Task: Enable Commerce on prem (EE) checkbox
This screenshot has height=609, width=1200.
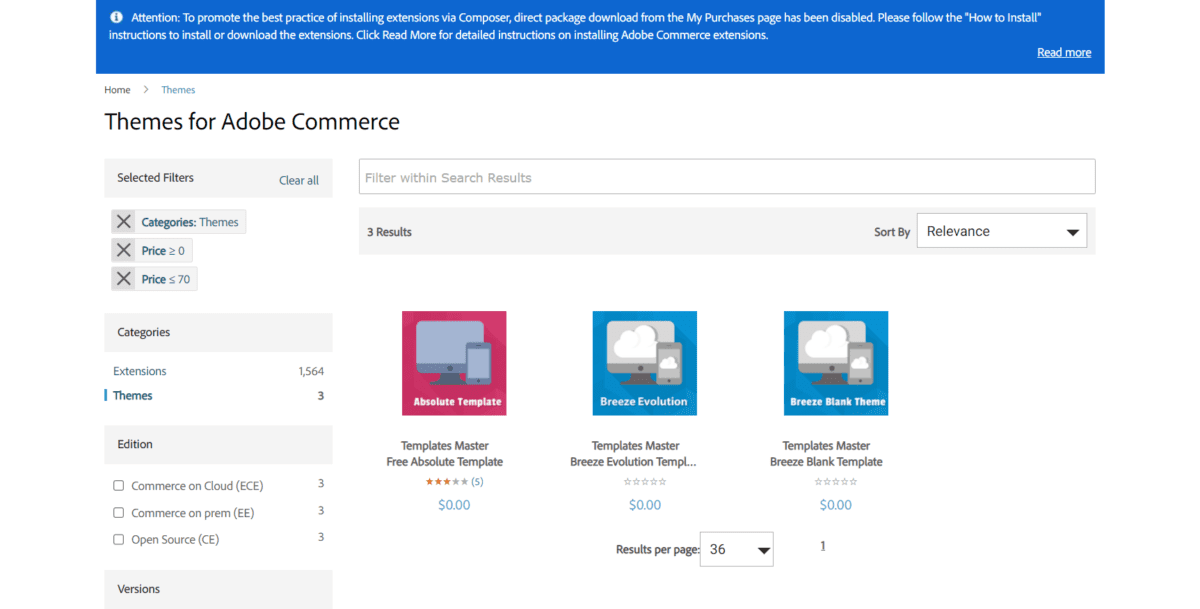Action: click(119, 513)
